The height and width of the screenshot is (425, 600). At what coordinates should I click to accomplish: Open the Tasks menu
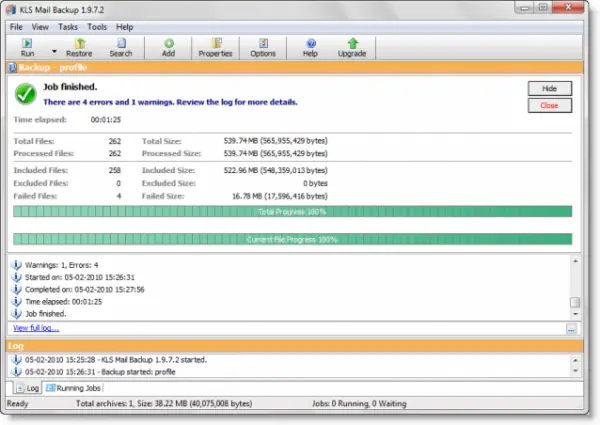tap(69, 26)
